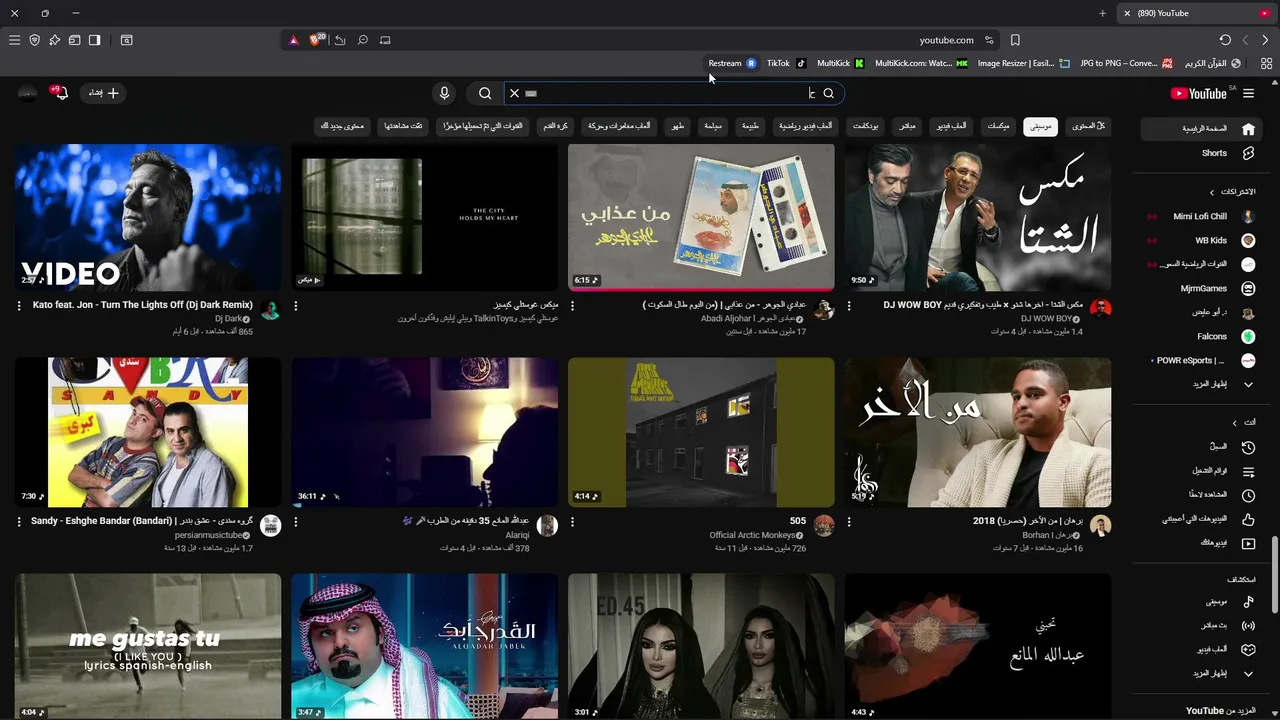
Task: Play the me gustas tu lyrics thumbnail
Action: (x=148, y=646)
